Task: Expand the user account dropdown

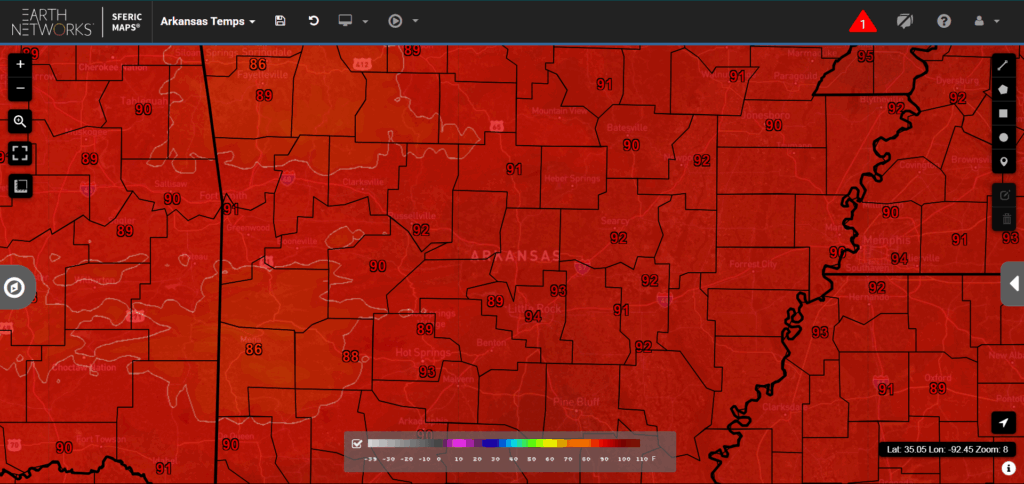Action: coord(986,21)
